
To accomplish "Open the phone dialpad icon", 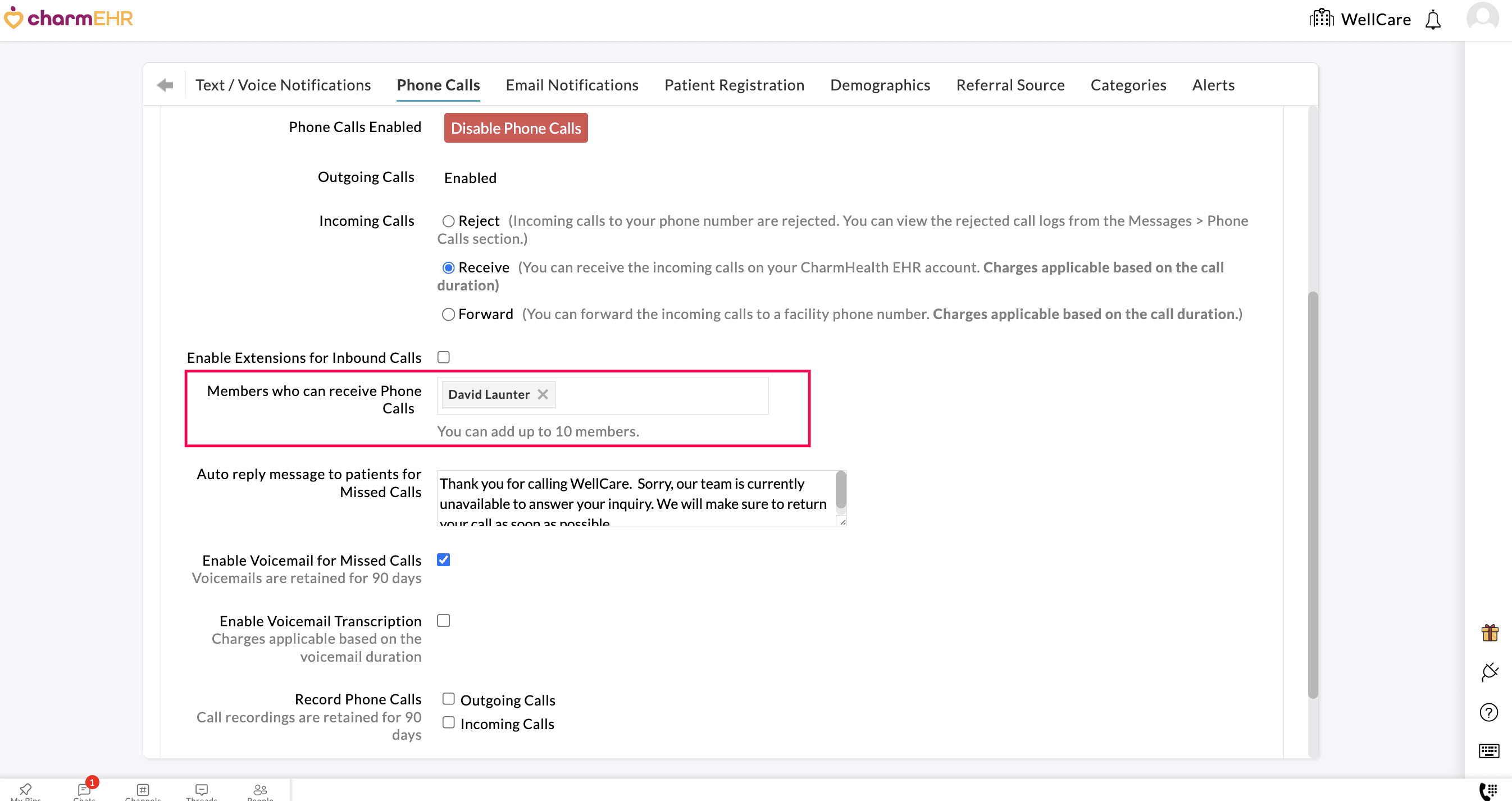I will pyautogui.click(x=1488, y=790).
